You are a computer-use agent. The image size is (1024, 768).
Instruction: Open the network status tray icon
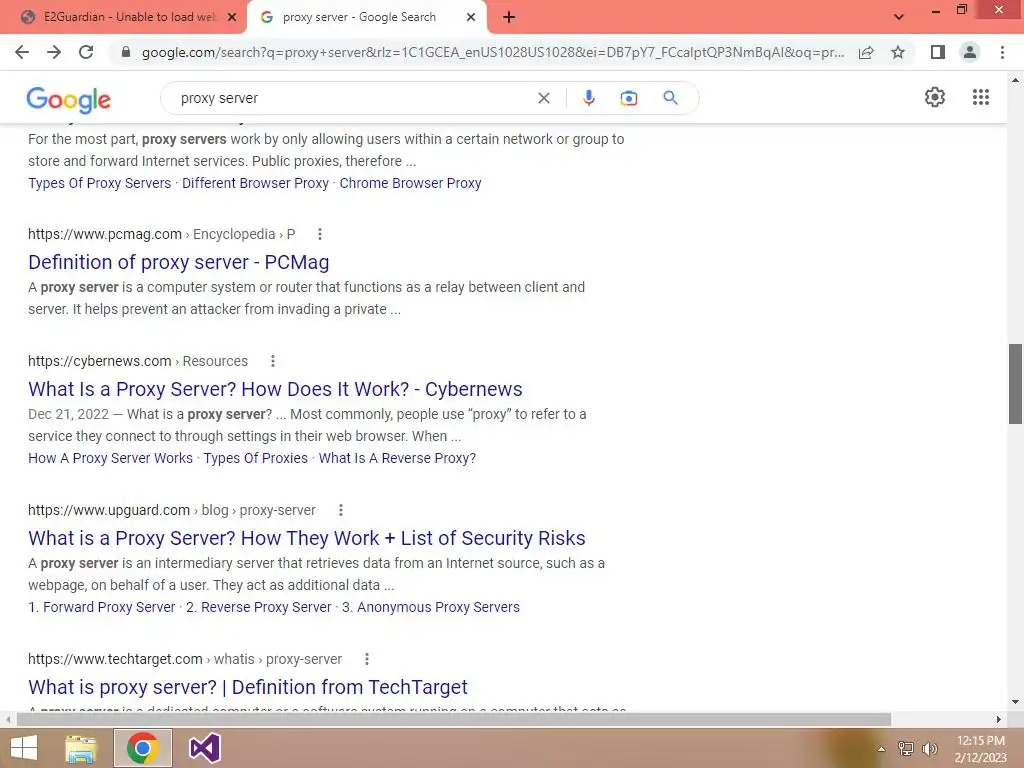[905, 749]
